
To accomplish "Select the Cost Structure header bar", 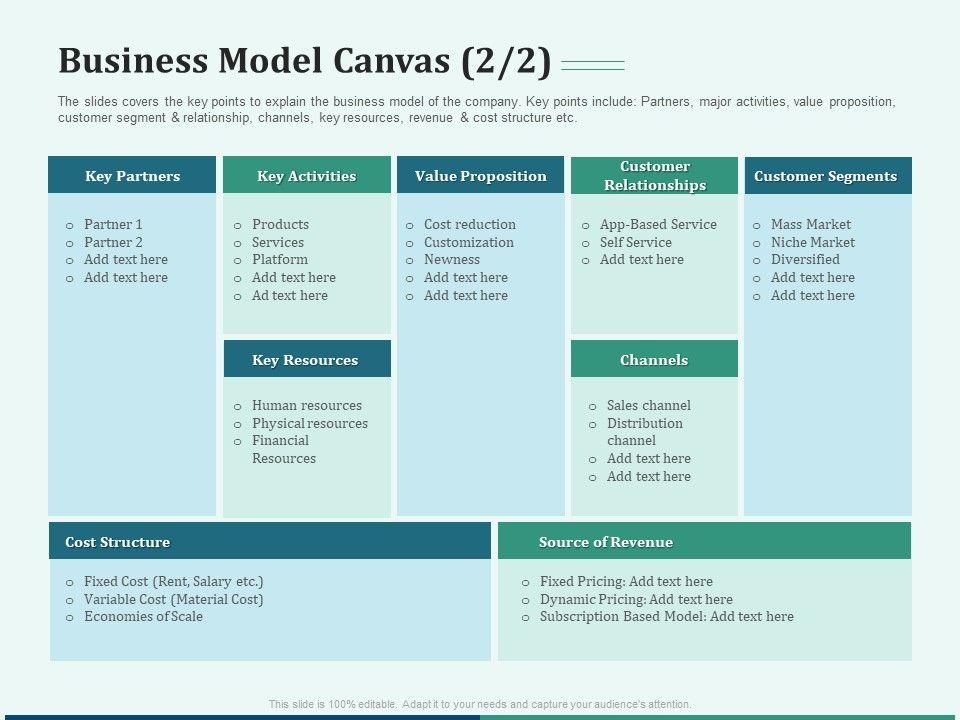I will click(x=269, y=542).
